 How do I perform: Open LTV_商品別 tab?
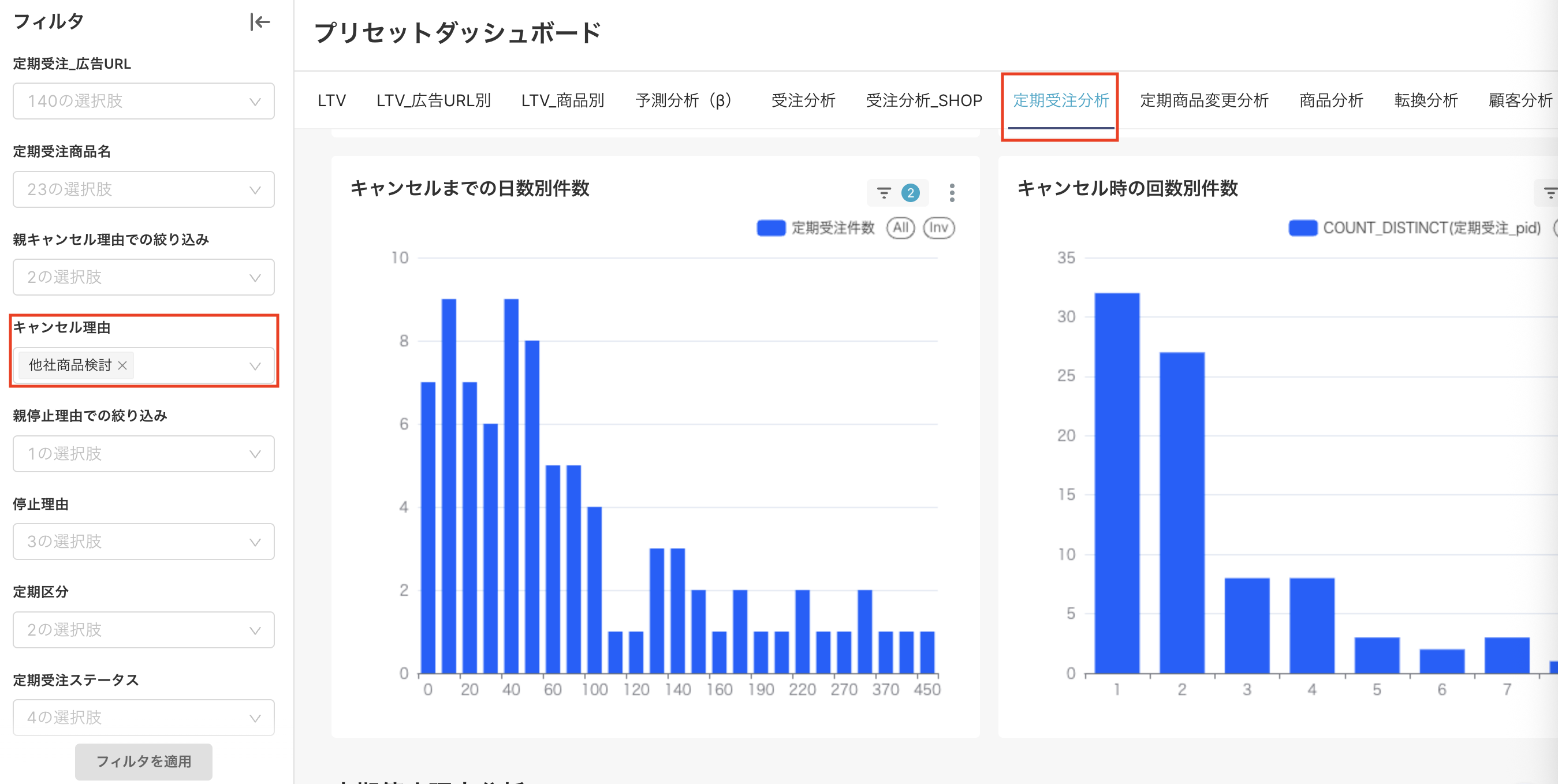point(562,100)
